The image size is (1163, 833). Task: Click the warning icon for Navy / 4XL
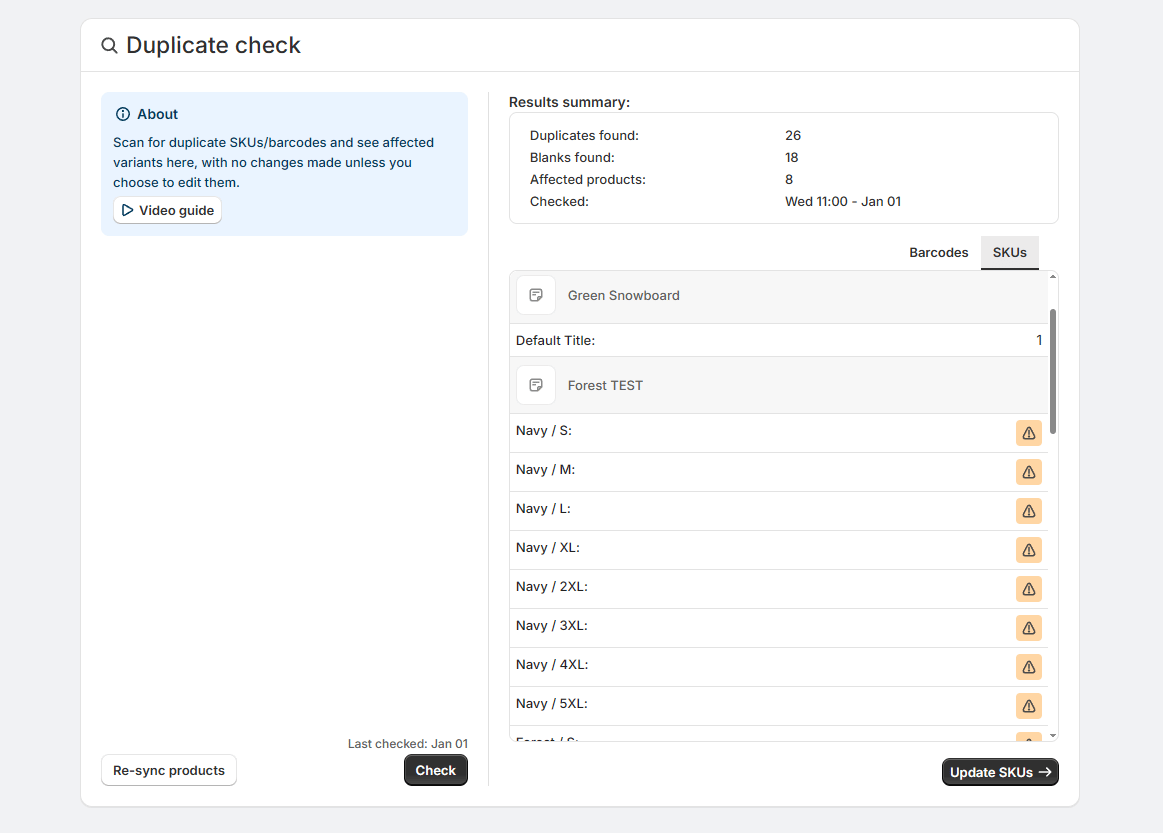[x=1028, y=667]
